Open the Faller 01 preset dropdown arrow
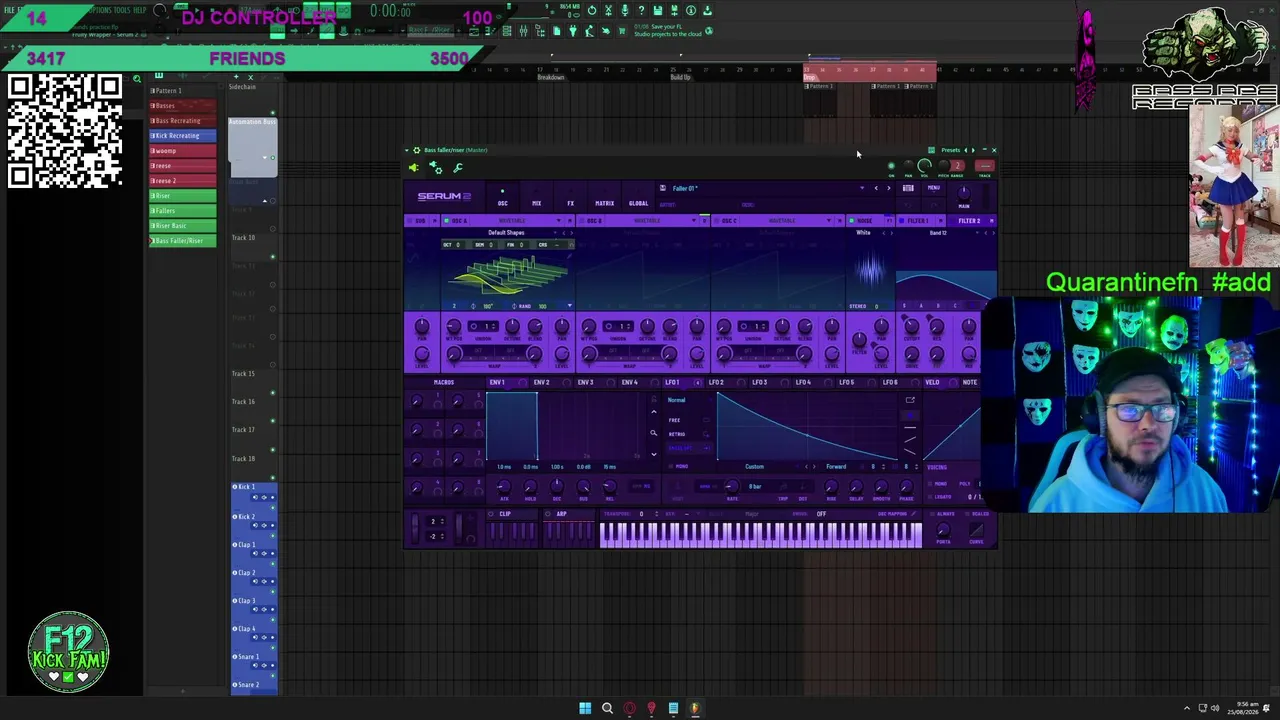The image size is (1280, 720). [862, 188]
